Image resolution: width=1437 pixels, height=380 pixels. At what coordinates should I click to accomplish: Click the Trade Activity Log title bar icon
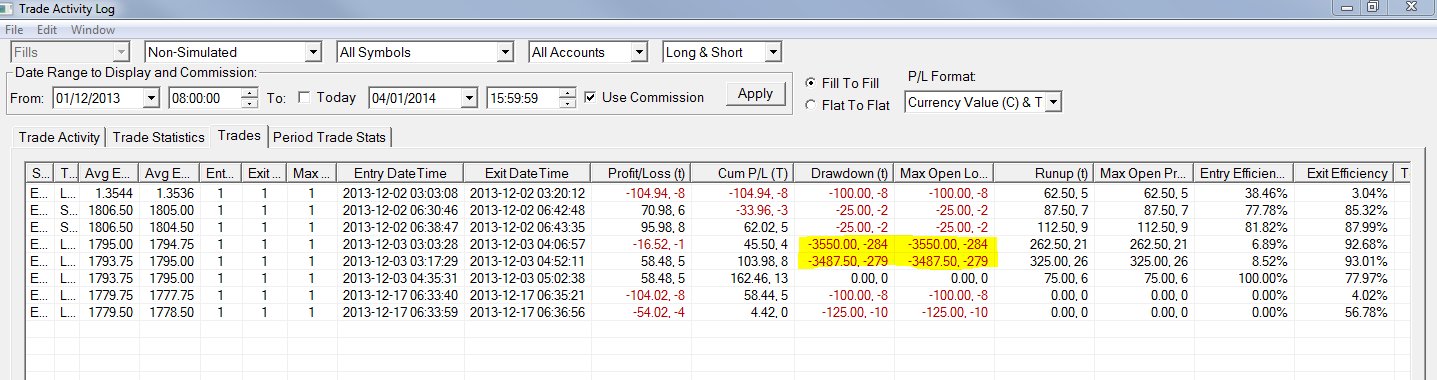10,9
